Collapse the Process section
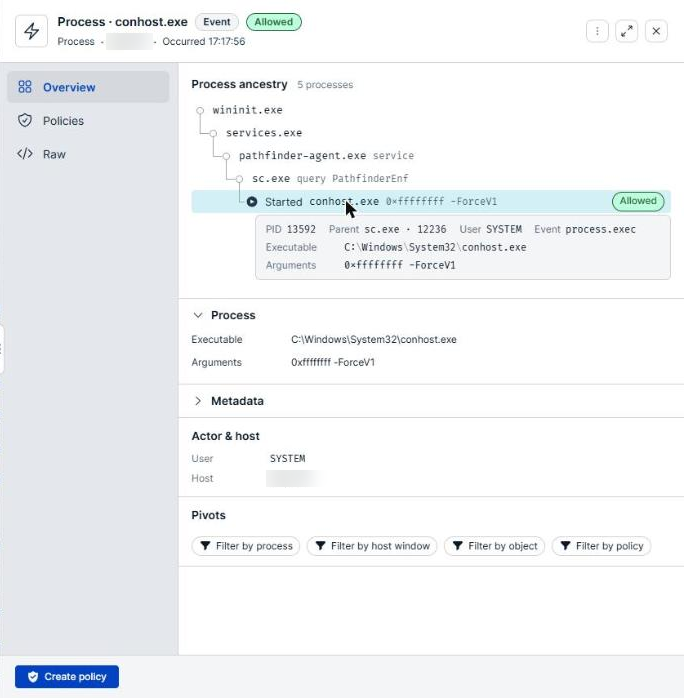The height and width of the screenshot is (698, 684). click(x=198, y=315)
